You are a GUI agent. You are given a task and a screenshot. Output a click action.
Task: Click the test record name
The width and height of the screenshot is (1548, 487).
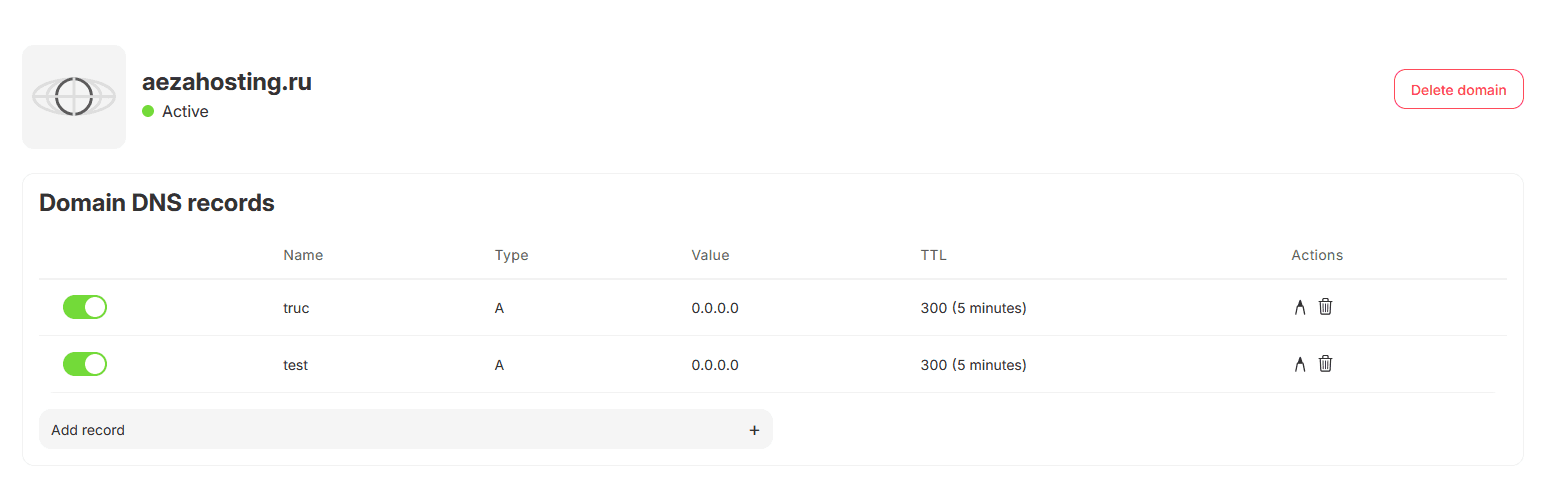point(295,365)
